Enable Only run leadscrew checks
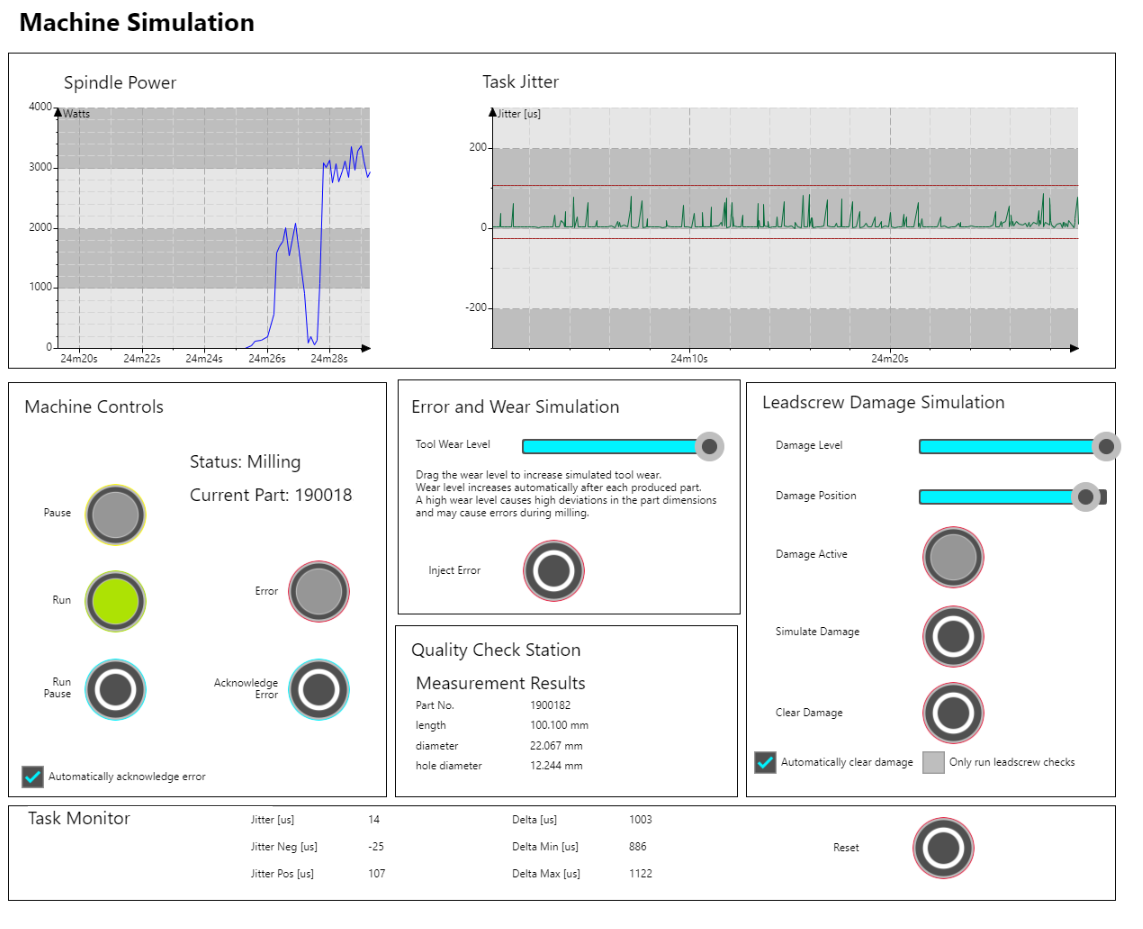The image size is (1143, 929). click(x=933, y=762)
